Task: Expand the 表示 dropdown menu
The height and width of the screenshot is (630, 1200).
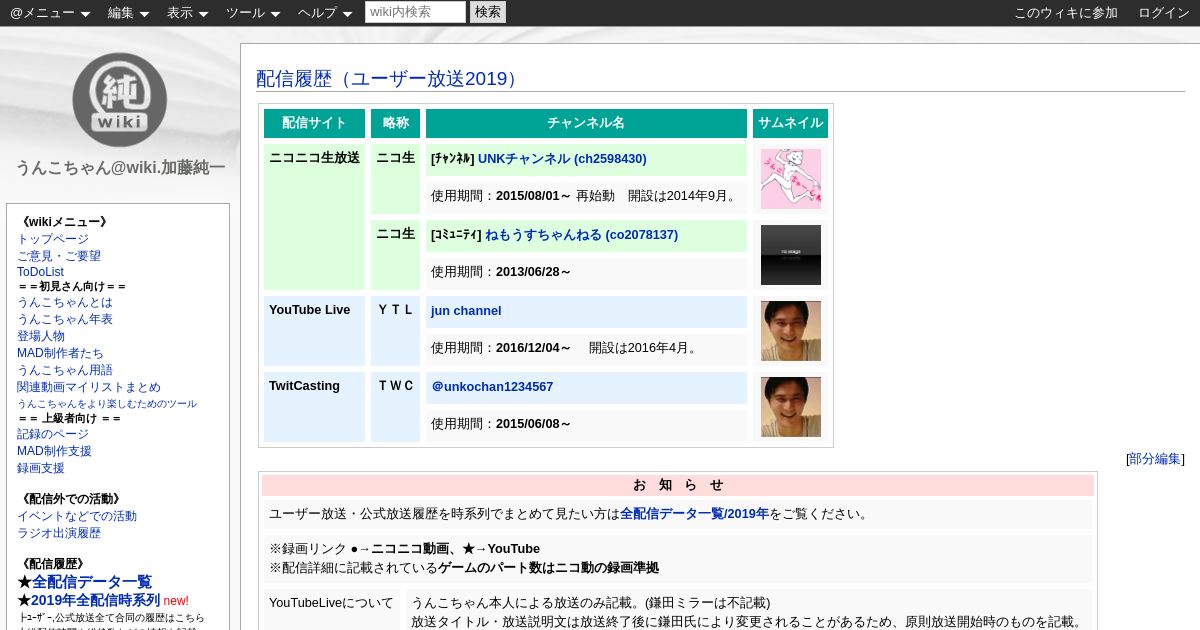Action: coord(187,13)
